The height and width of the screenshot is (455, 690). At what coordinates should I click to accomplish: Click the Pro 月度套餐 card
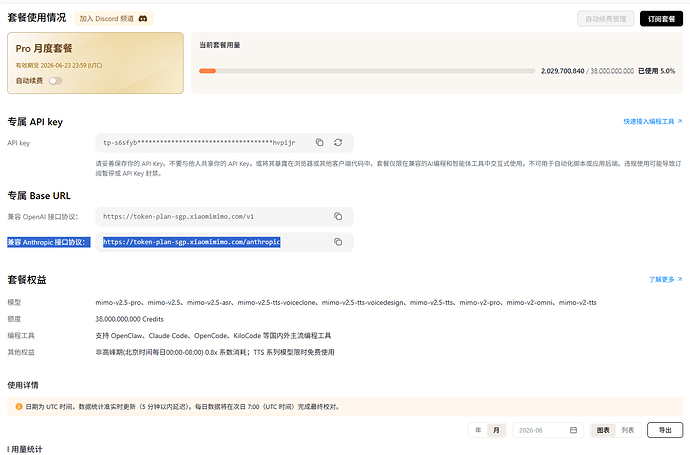pos(95,63)
